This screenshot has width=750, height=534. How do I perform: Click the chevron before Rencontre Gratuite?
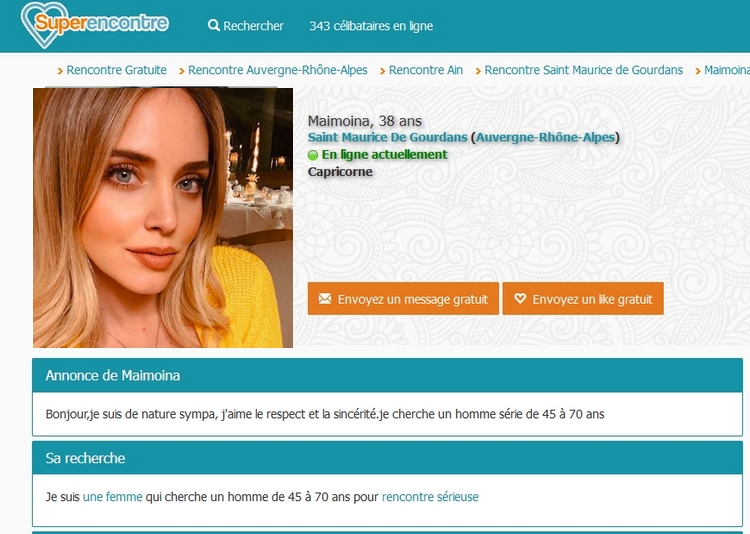(x=60, y=71)
